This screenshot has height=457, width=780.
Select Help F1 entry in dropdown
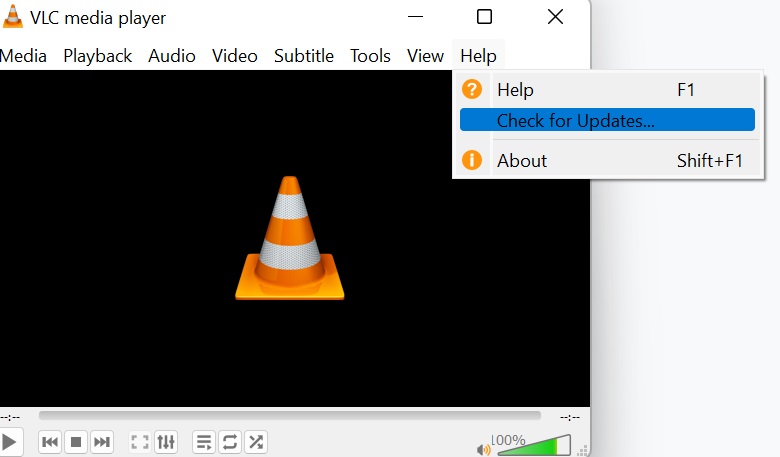click(x=607, y=90)
